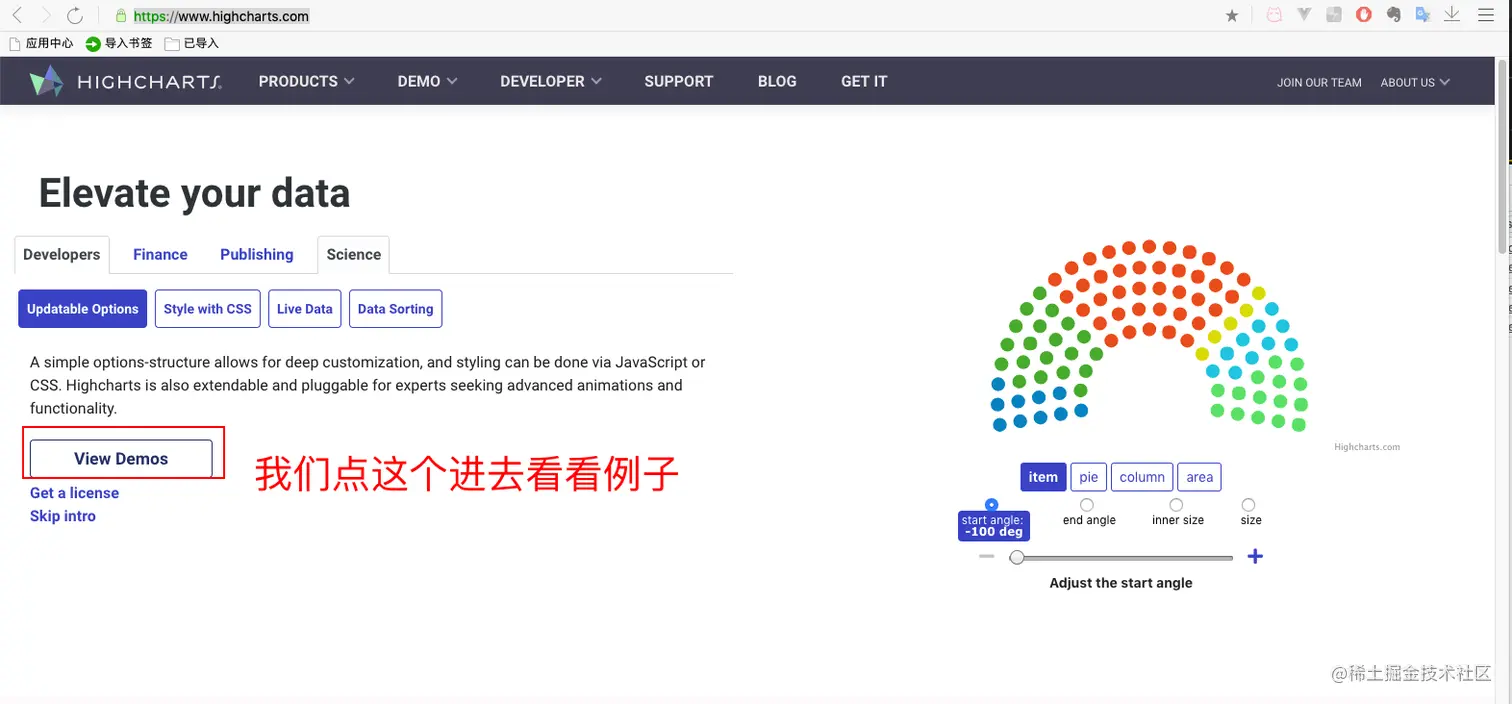The image size is (1512, 704).
Task: Increase the start angle with the plus icon
Action: click(x=1255, y=556)
